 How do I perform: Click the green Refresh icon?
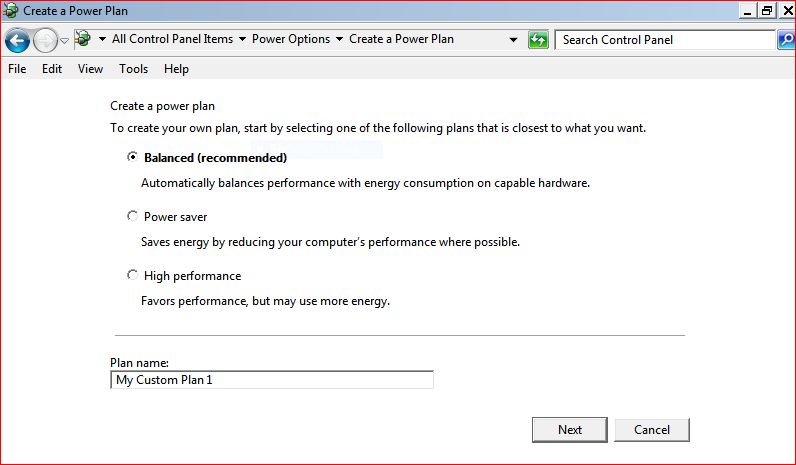click(x=538, y=40)
